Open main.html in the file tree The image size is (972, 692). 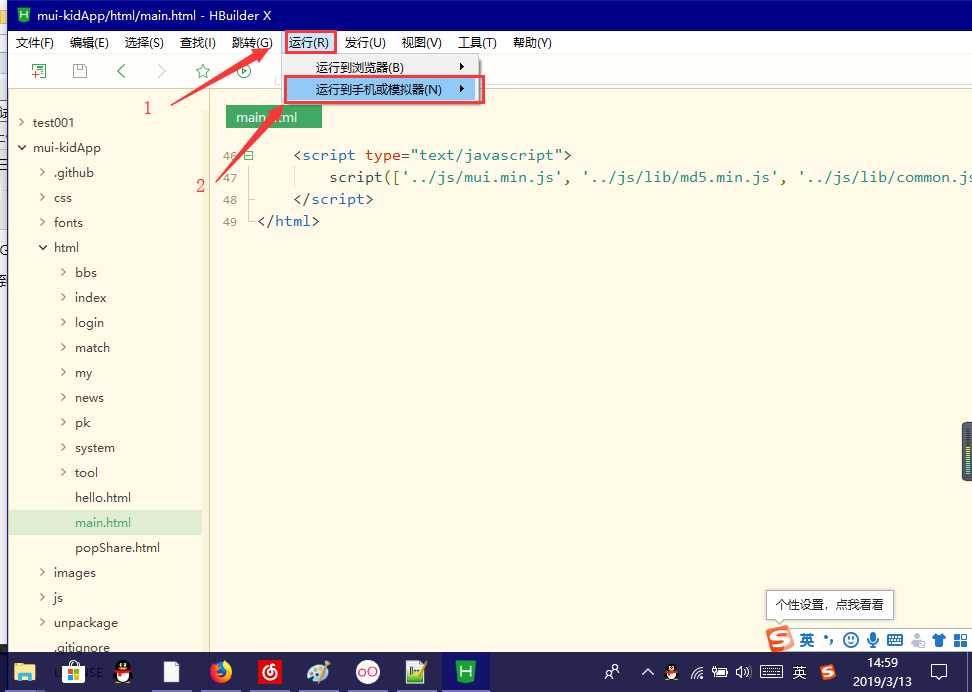click(103, 523)
